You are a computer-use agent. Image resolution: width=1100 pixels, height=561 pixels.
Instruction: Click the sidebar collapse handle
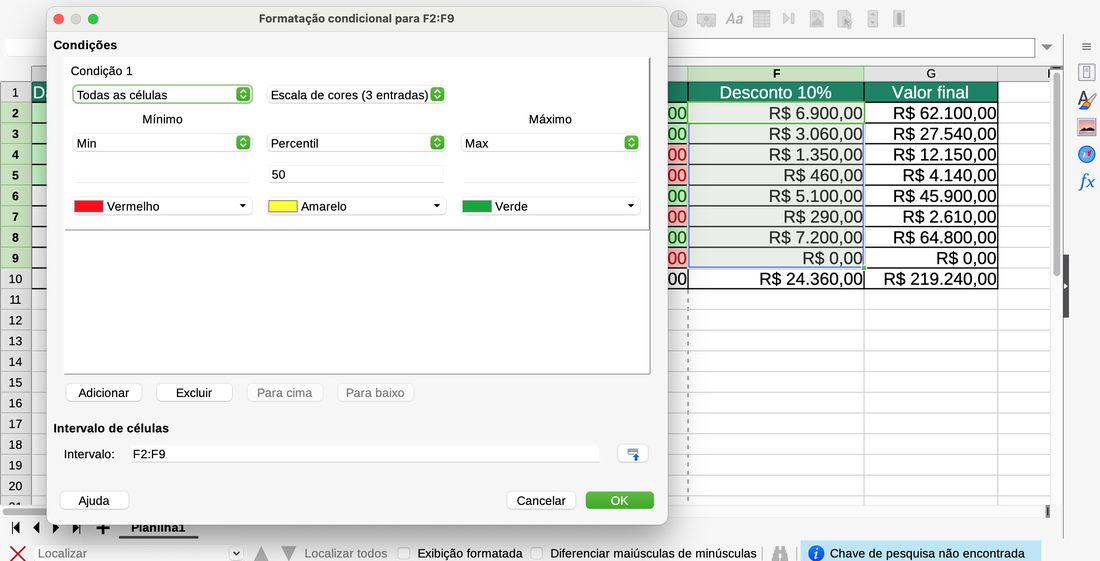tap(1066, 286)
